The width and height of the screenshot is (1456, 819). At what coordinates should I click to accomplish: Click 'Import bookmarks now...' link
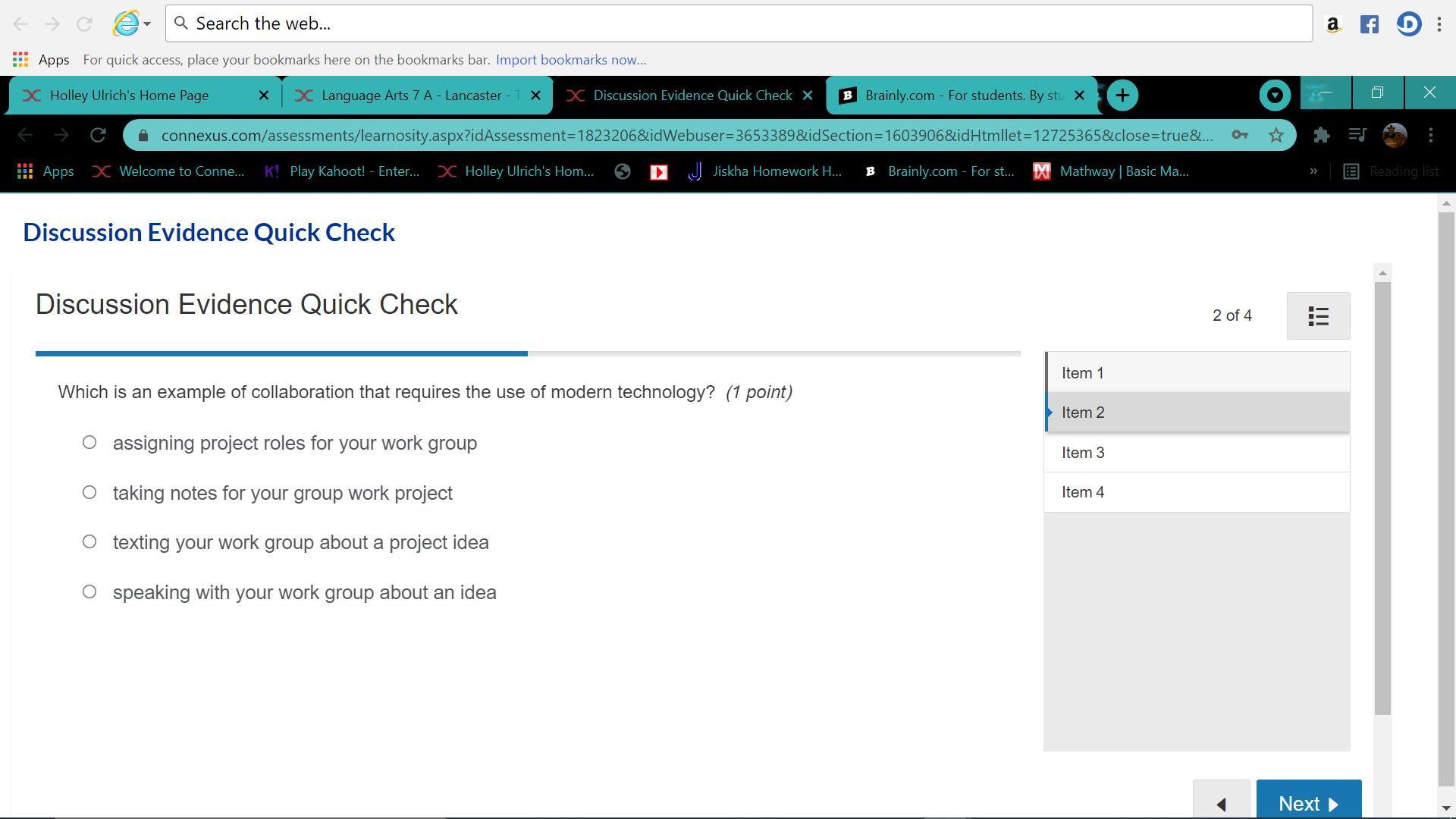[570, 60]
